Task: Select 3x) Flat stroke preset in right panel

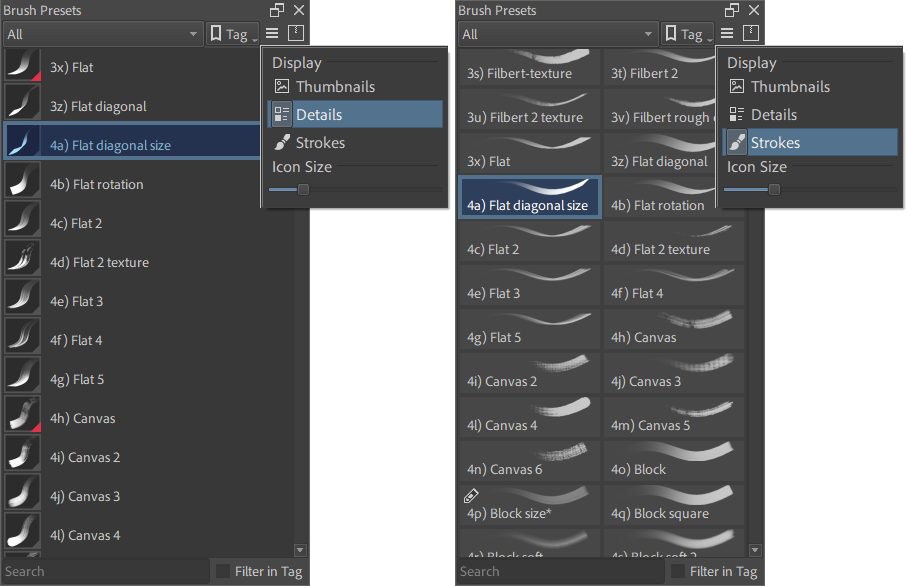Action: tap(530, 153)
